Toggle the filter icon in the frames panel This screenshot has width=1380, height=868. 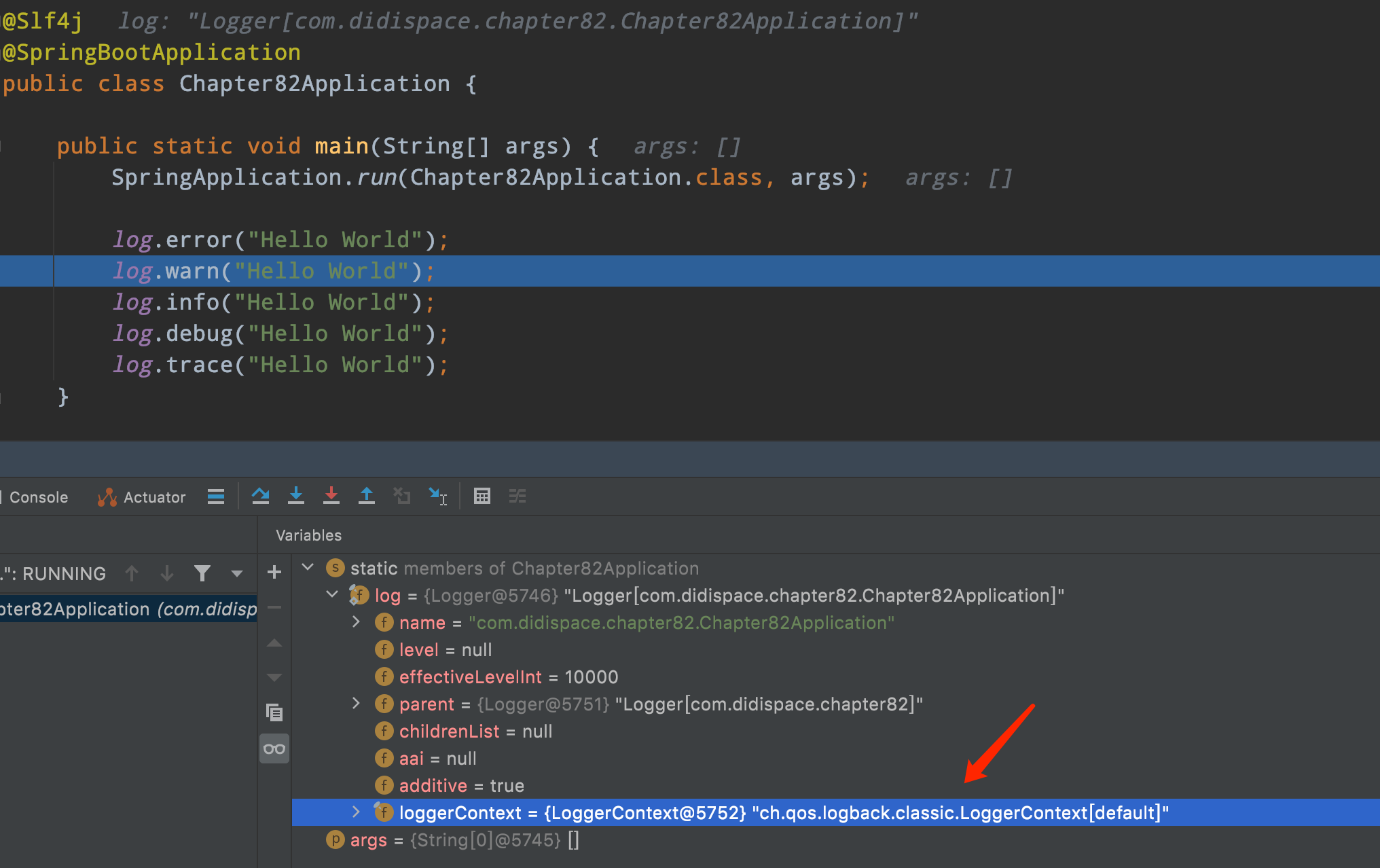point(202,573)
